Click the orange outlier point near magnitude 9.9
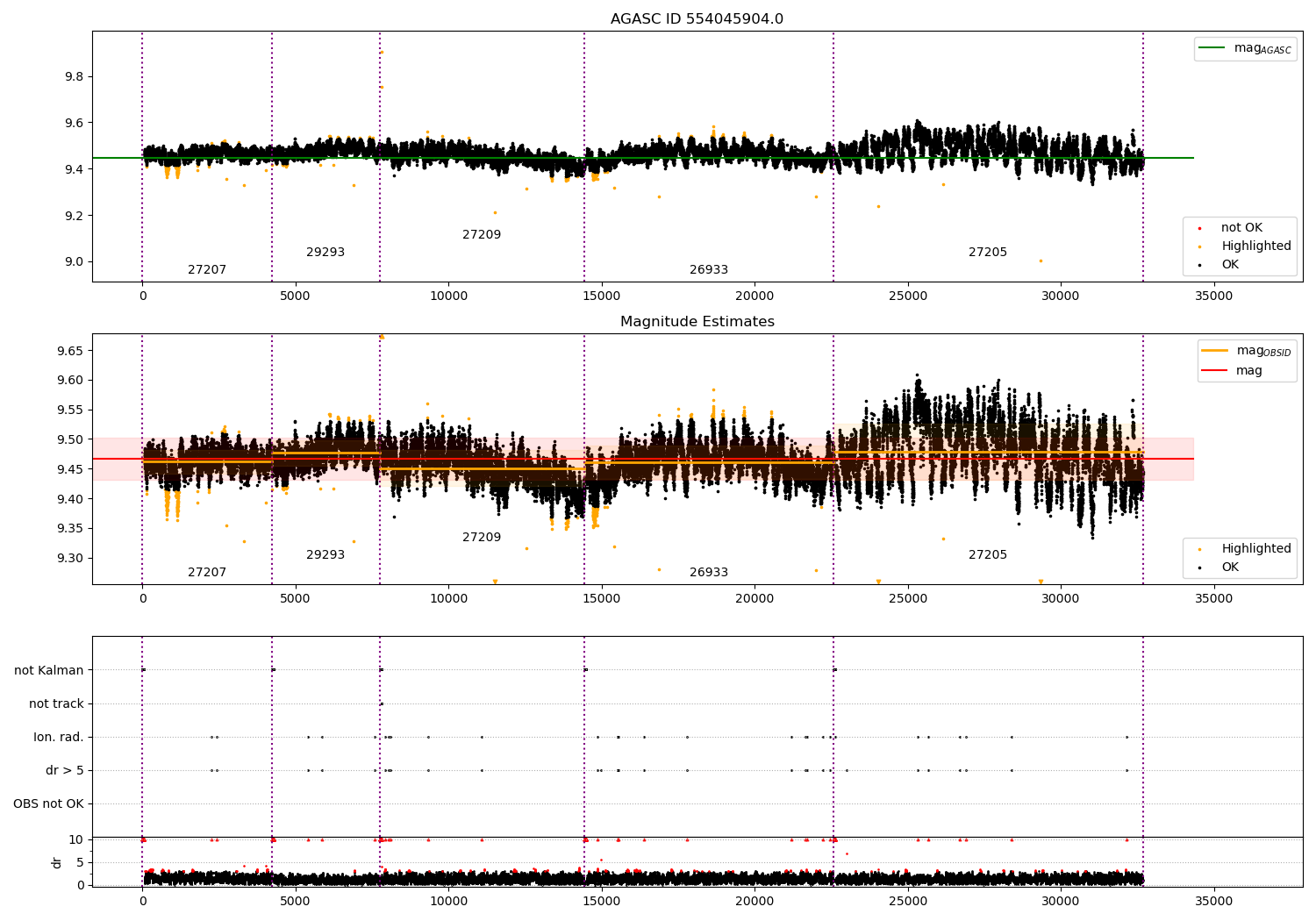Image resolution: width=1316 pixels, height=921 pixels. pos(382,52)
